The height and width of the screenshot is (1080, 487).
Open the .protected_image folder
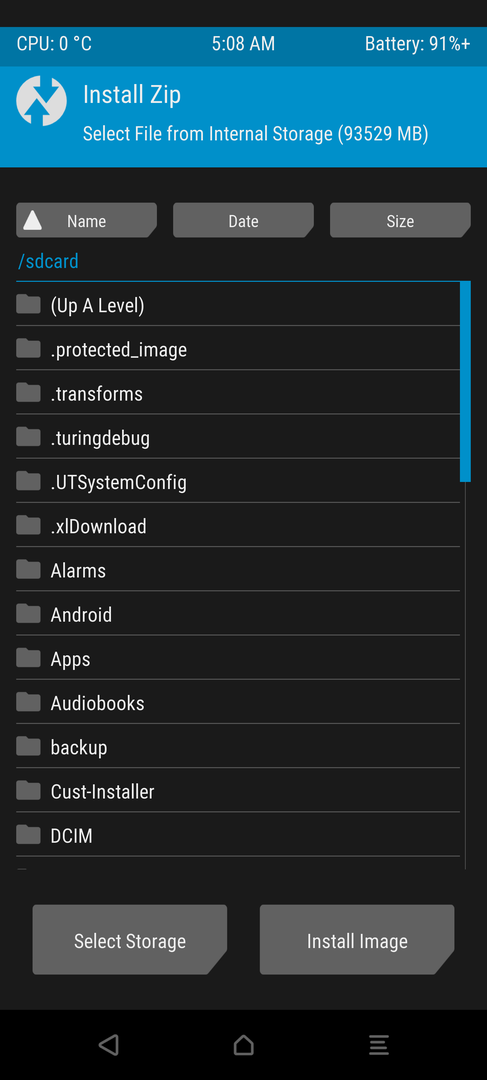pos(238,349)
